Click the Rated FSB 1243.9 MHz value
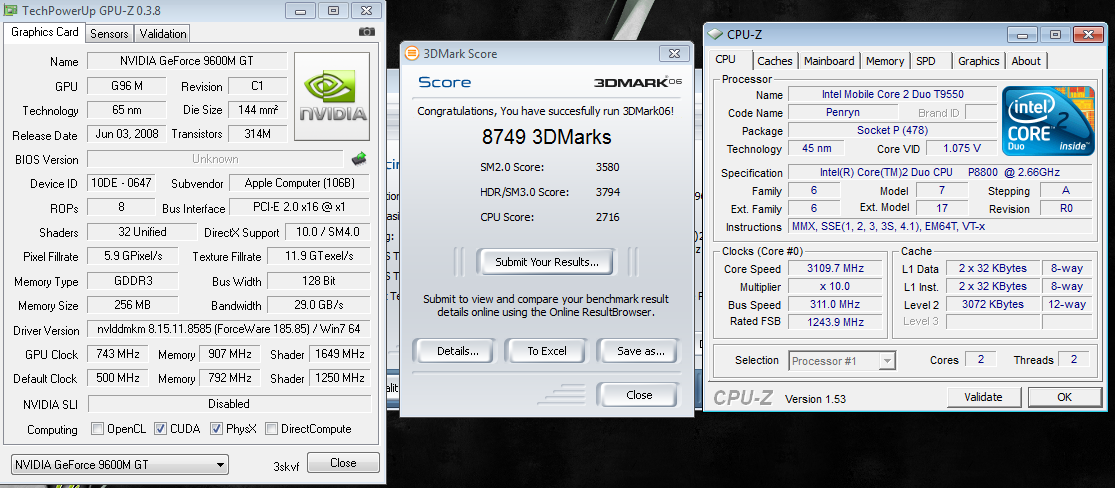The image size is (1115, 488). pos(835,322)
